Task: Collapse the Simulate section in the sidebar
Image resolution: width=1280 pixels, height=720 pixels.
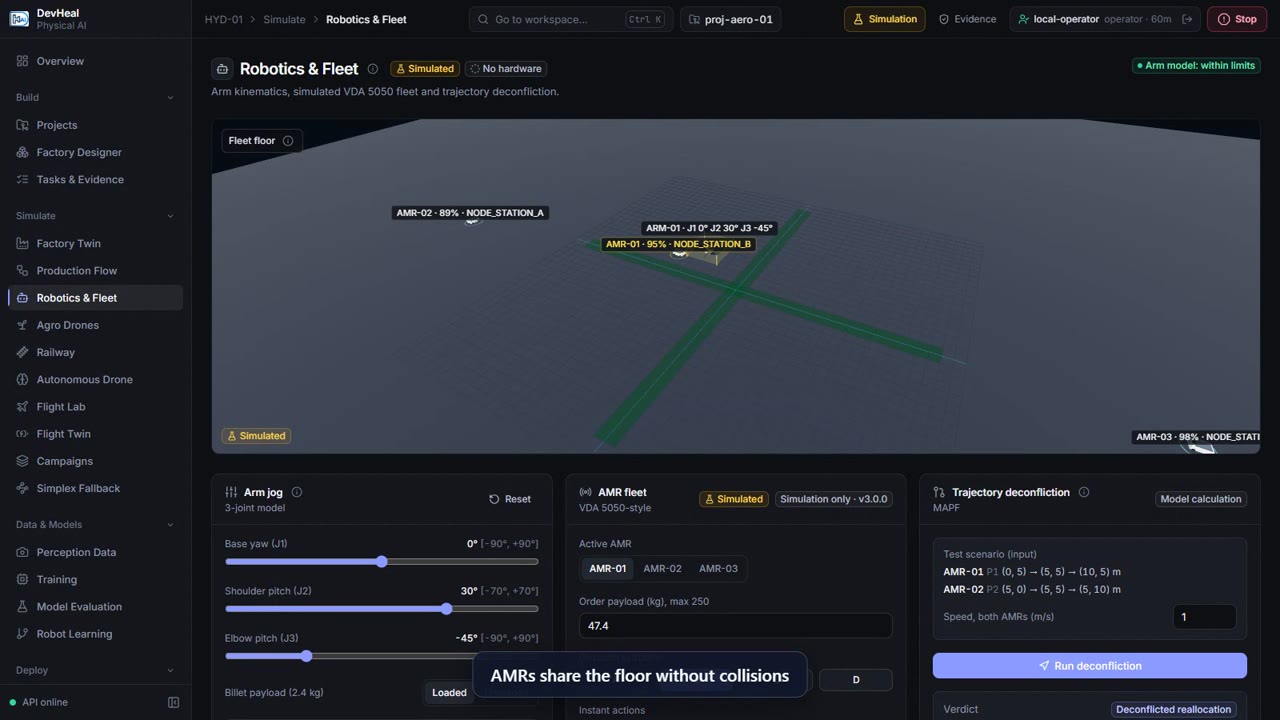Action: click(95, 216)
